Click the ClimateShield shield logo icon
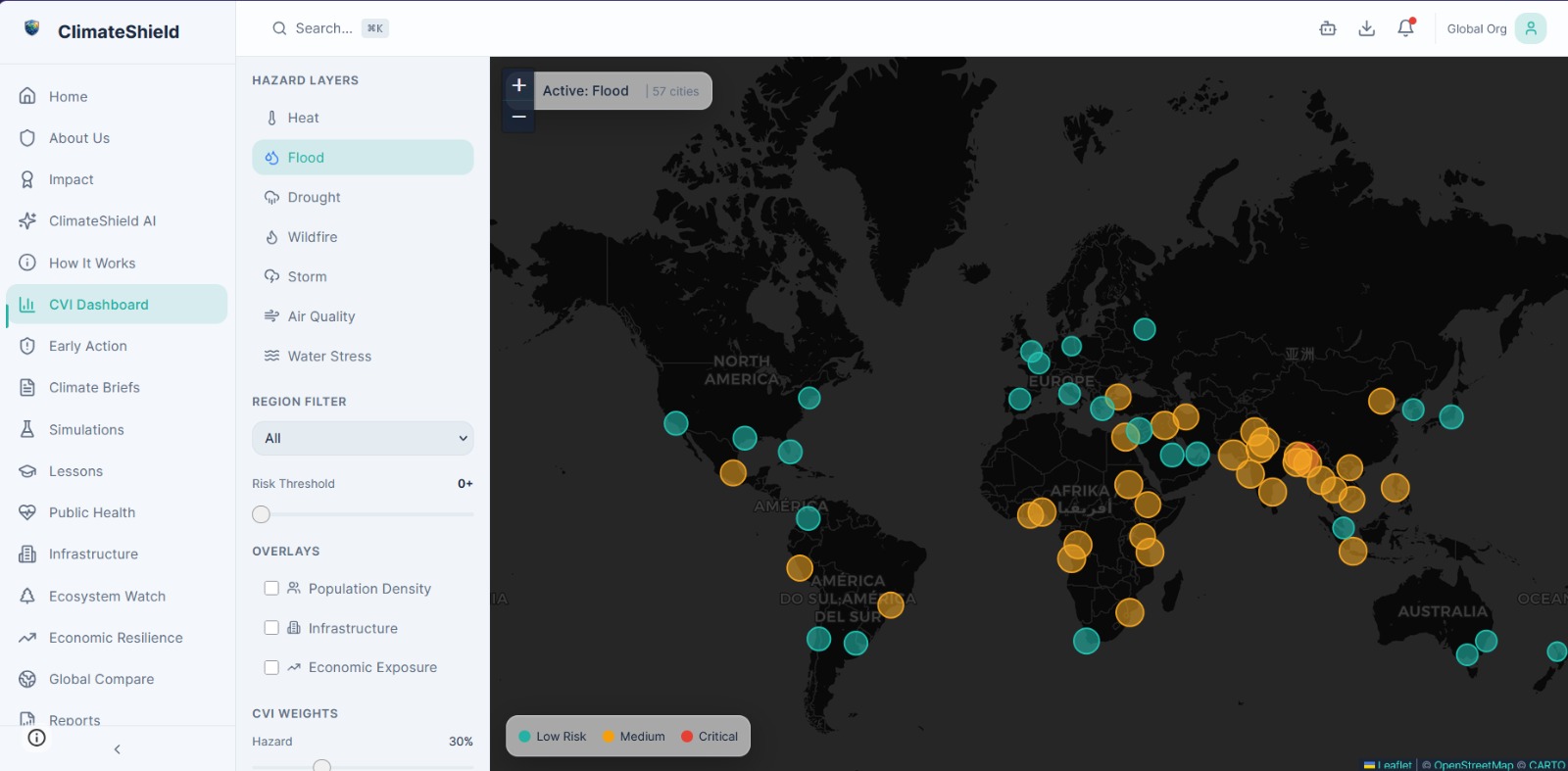The image size is (1568, 771). pos(32,28)
